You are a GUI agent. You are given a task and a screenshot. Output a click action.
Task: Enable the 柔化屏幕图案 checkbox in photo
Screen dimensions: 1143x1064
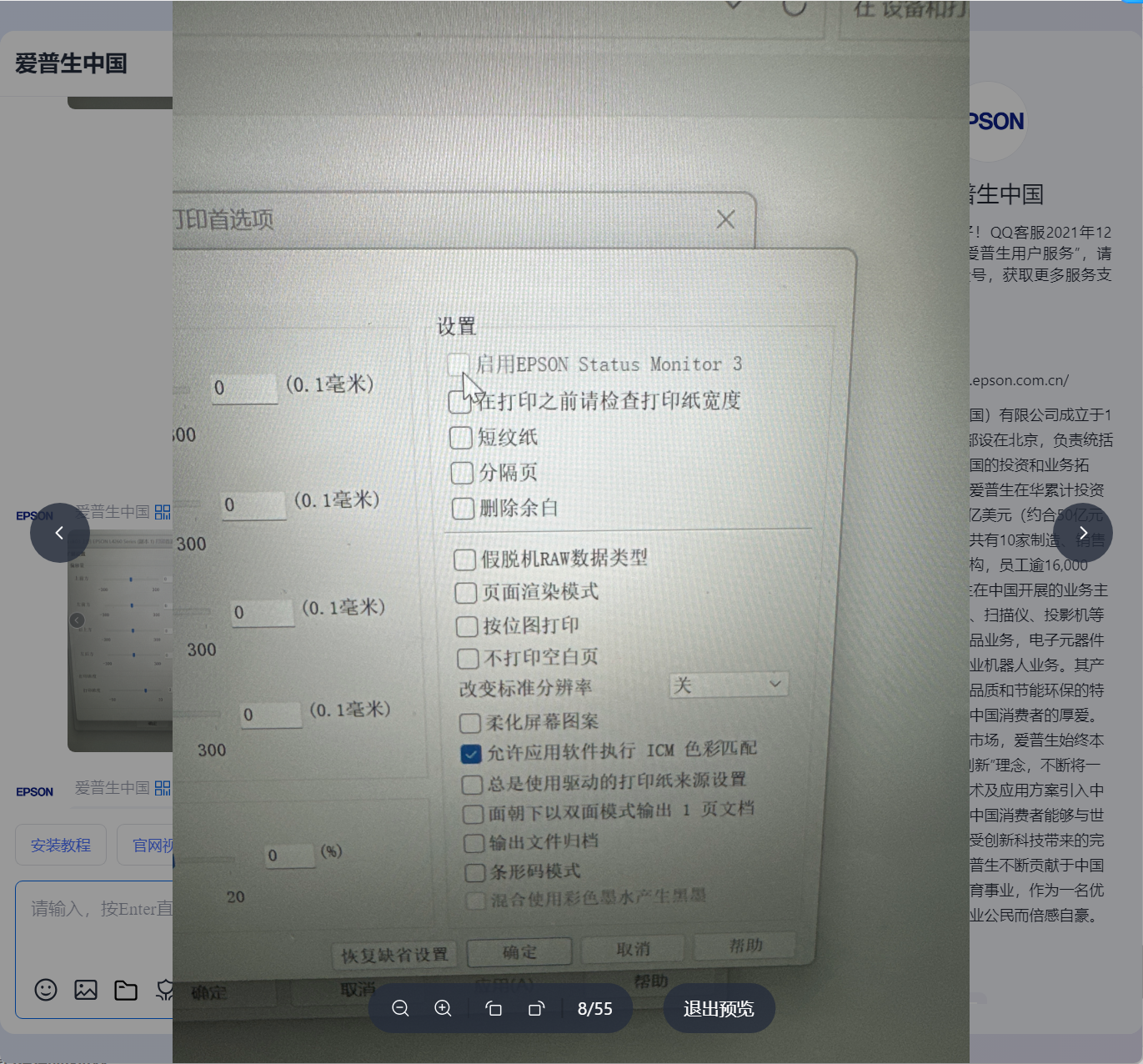tap(470, 723)
